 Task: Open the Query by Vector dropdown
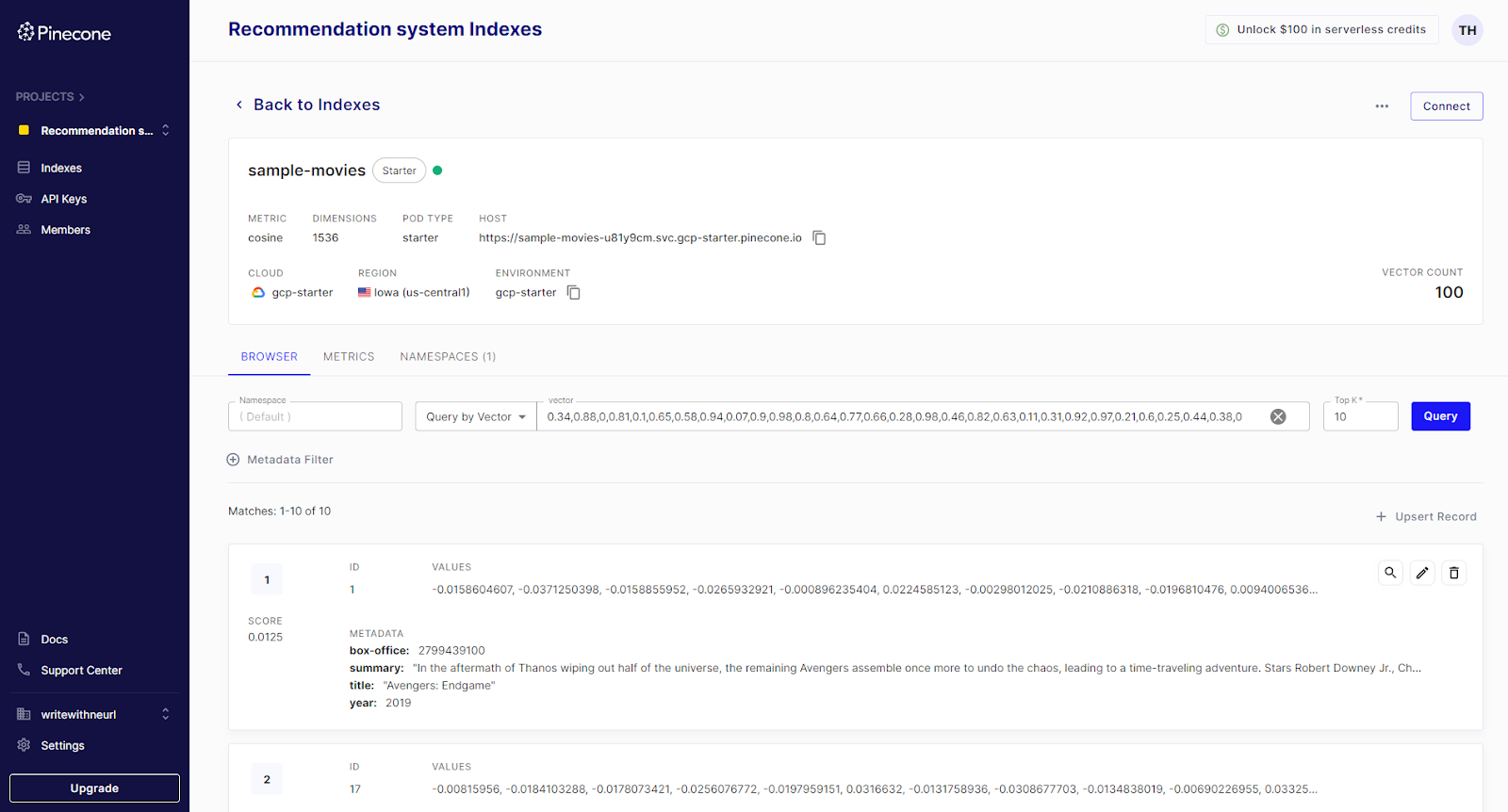coord(476,416)
